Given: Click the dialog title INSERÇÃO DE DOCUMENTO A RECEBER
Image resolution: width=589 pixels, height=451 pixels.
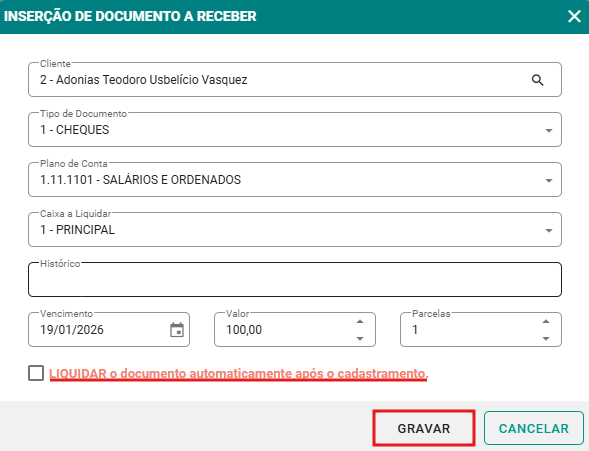Looking at the screenshot, I should point(130,16).
